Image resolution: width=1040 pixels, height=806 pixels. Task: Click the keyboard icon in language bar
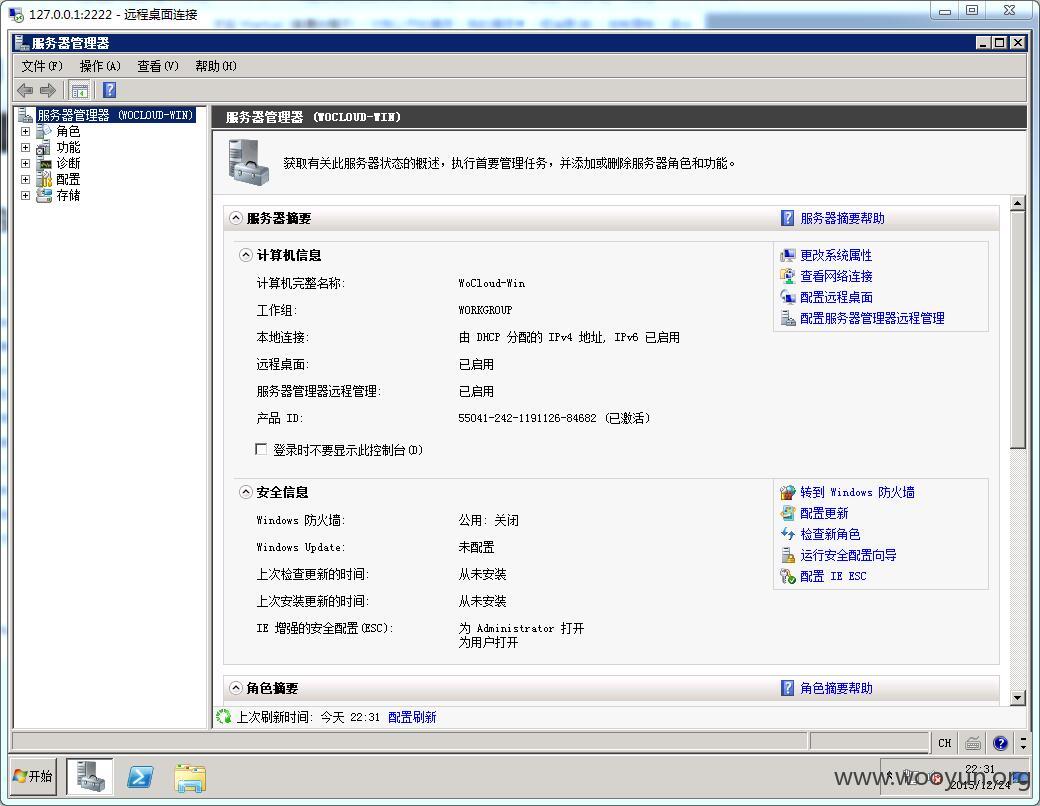click(x=973, y=743)
